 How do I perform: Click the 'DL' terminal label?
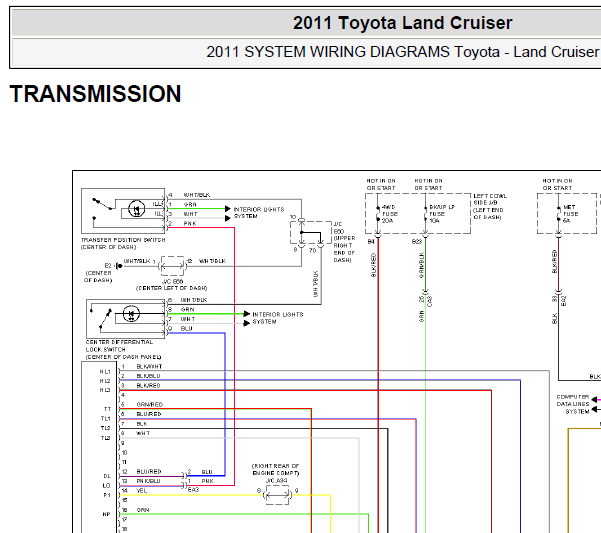(x=107, y=476)
